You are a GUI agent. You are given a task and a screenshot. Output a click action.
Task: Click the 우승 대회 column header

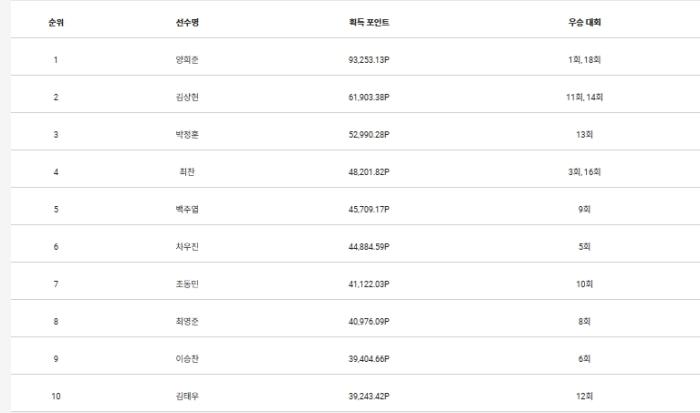[584, 22]
